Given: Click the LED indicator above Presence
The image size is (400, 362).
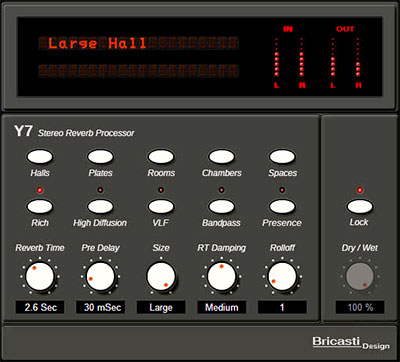Looking at the screenshot, I should pyautogui.click(x=282, y=190).
